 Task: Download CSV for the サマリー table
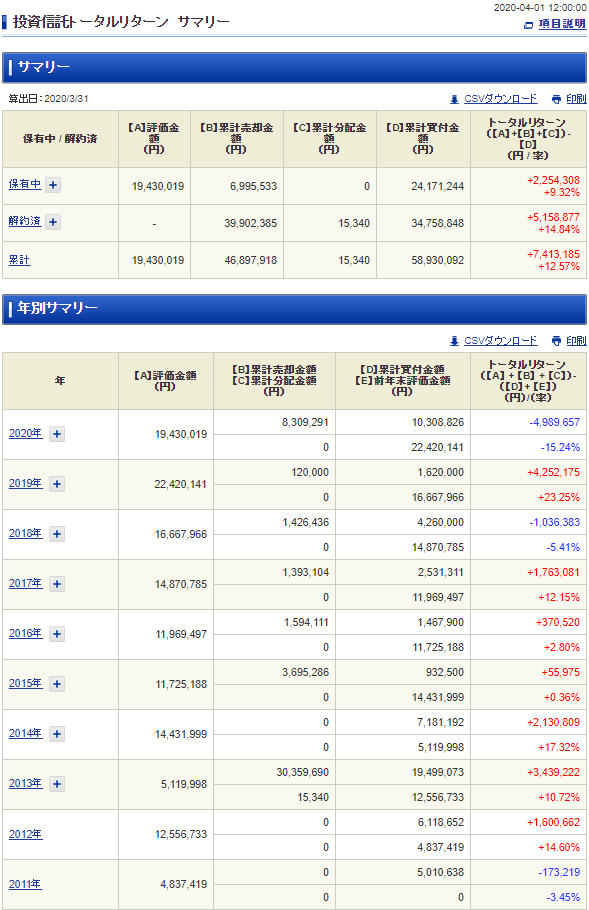tap(500, 99)
